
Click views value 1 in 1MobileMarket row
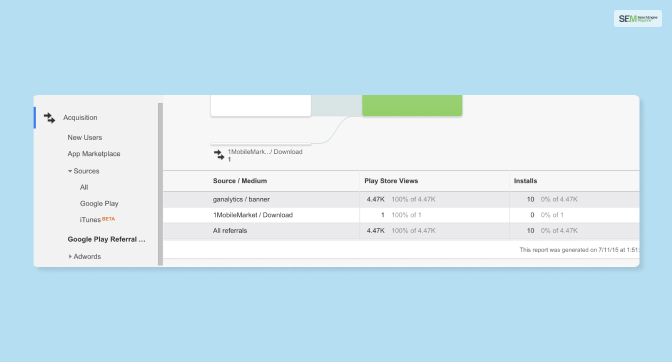(x=383, y=215)
